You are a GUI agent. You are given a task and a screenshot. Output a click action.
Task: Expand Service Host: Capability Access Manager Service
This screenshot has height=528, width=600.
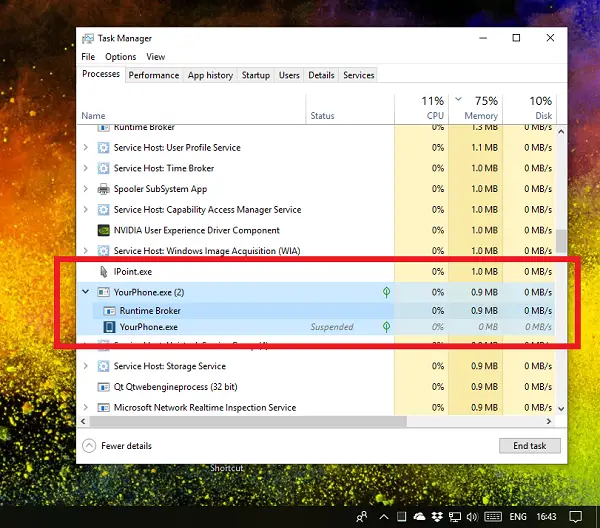pos(86,210)
